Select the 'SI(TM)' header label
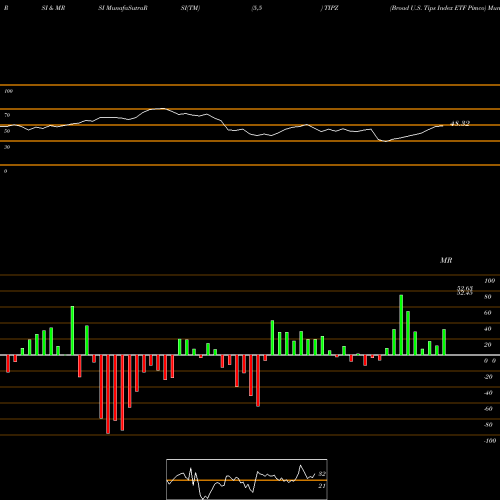This screenshot has width=500, height=500. 190,8
